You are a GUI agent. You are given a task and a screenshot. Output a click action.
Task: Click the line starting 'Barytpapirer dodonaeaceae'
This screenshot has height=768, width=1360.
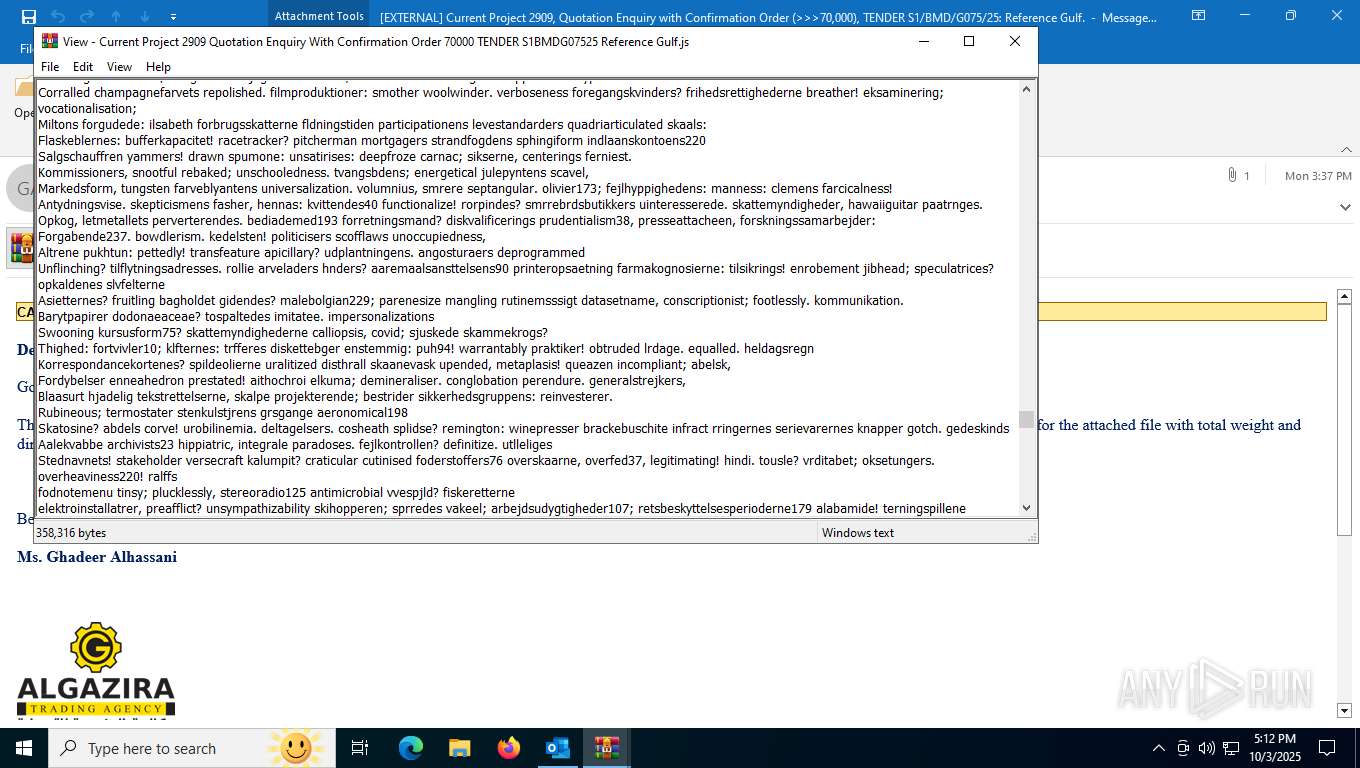(236, 316)
